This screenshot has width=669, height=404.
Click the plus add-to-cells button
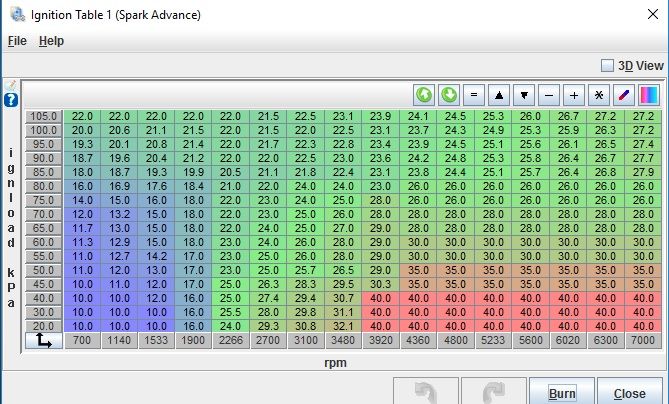tap(574, 95)
